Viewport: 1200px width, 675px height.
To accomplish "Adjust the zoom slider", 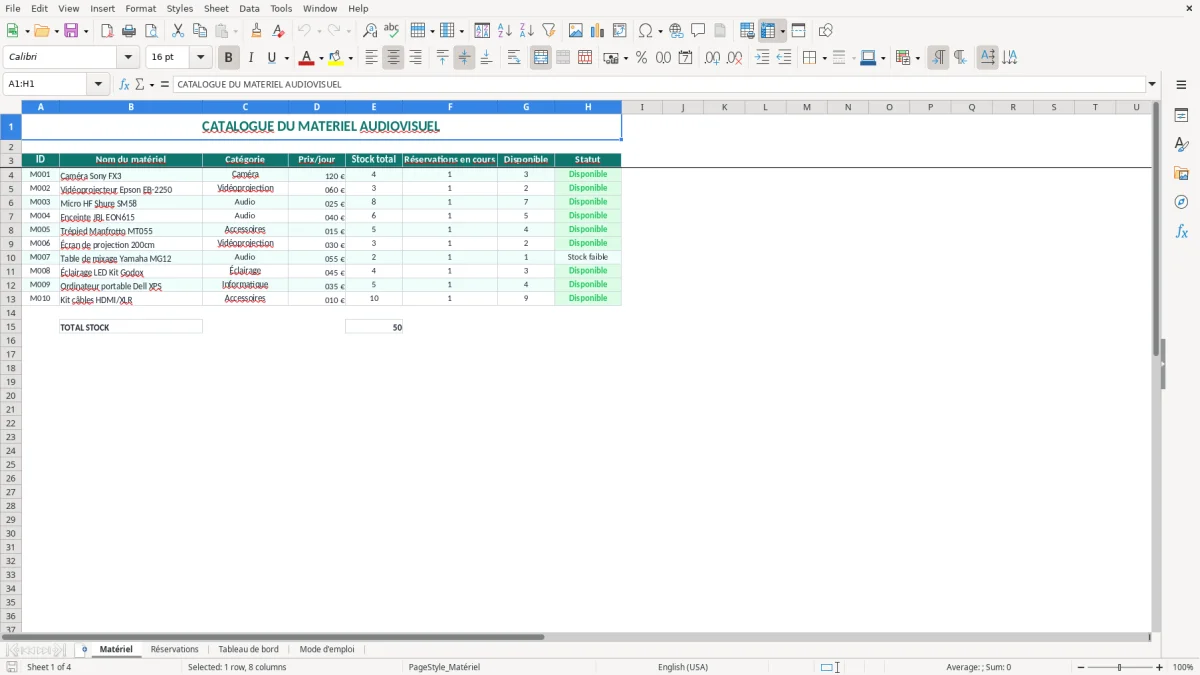I will click(1120, 667).
